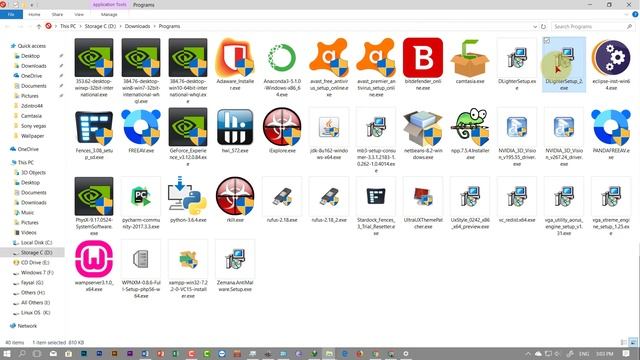
Task: Select the 353.62 desktop winxp NVIDIA driver
Action: click(94, 58)
